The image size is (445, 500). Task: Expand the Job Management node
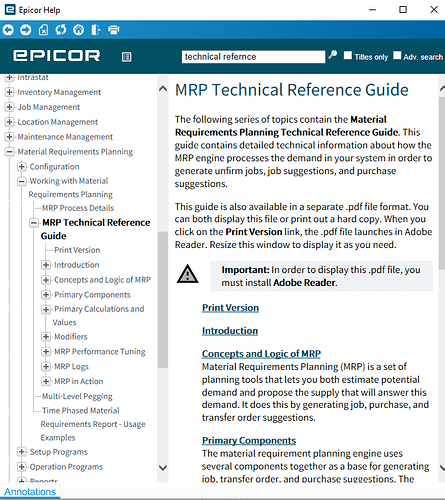pyautogui.click(x=10, y=107)
